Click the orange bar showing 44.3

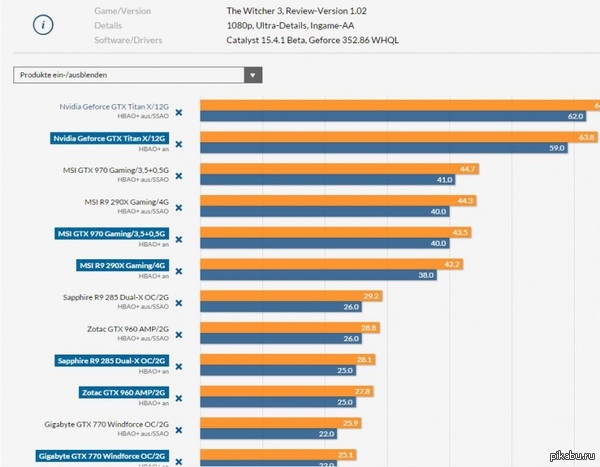(x=338, y=201)
